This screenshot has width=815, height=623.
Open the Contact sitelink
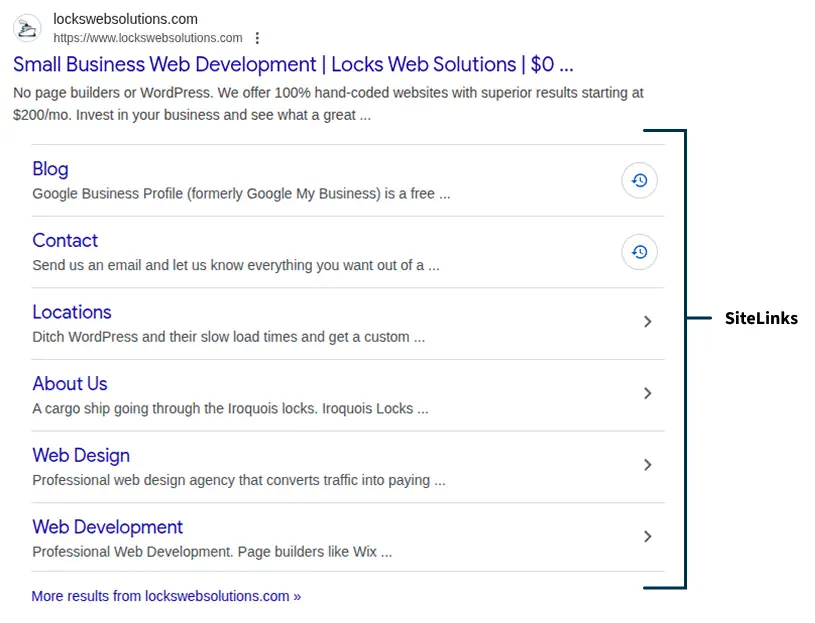pos(65,241)
